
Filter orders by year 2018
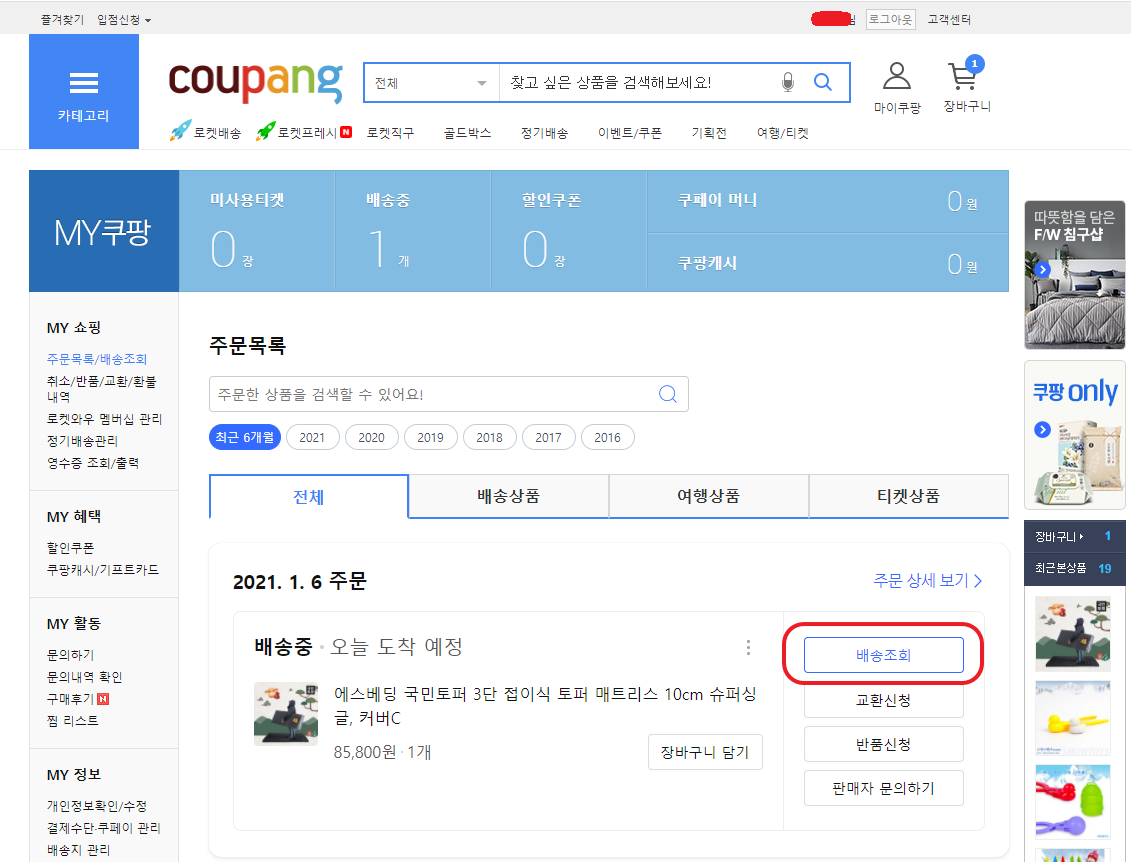490,437
